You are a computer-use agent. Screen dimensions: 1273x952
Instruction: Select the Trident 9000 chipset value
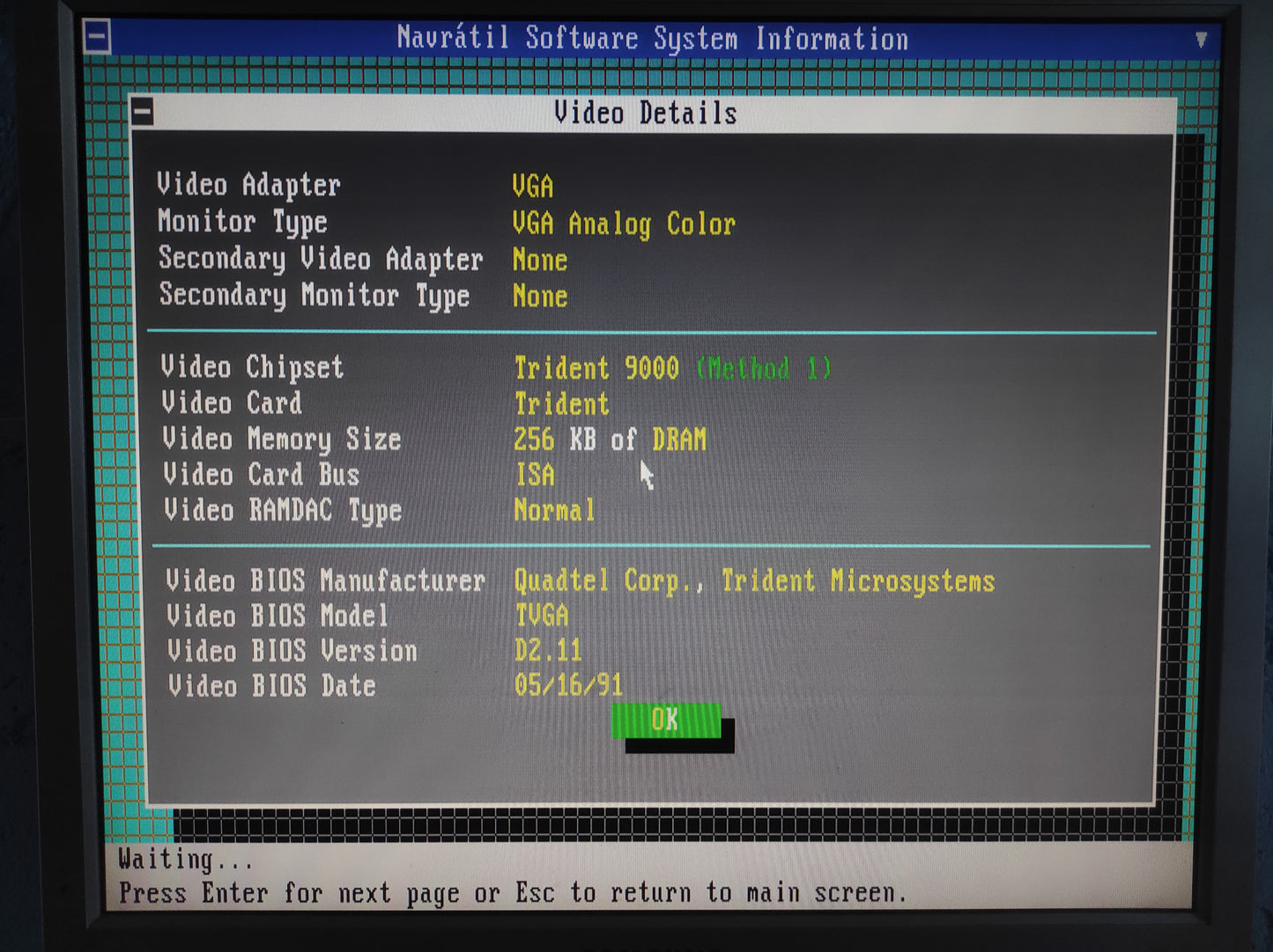(596, 368)
